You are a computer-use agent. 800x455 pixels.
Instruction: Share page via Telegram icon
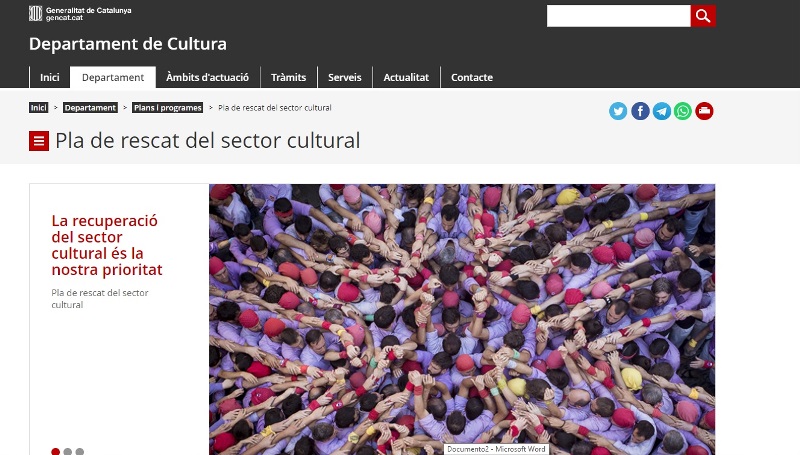click(x=662, y=111)
